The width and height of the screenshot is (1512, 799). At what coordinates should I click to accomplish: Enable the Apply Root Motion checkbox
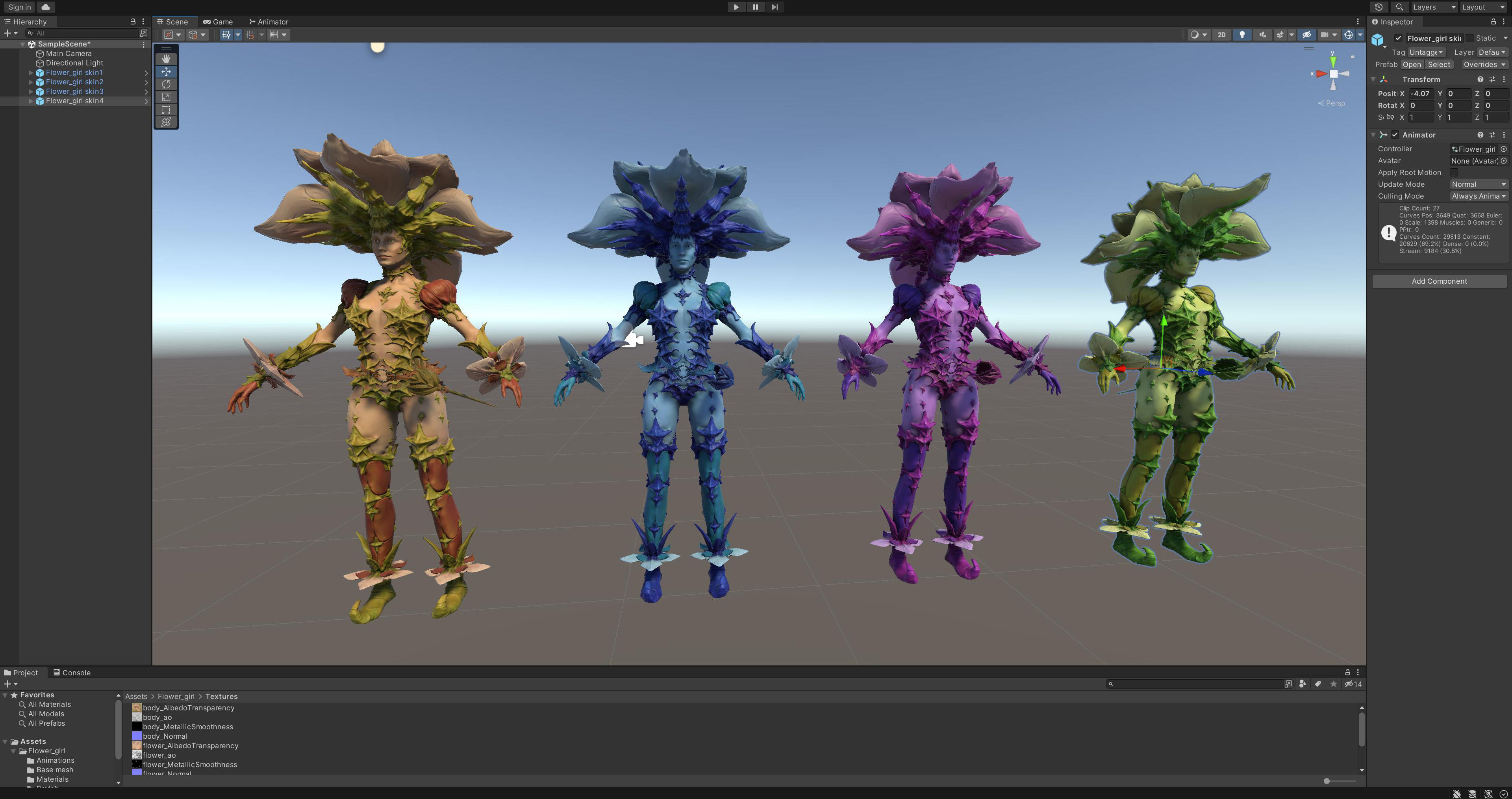pyautogui.click(x=1454, y=172)
